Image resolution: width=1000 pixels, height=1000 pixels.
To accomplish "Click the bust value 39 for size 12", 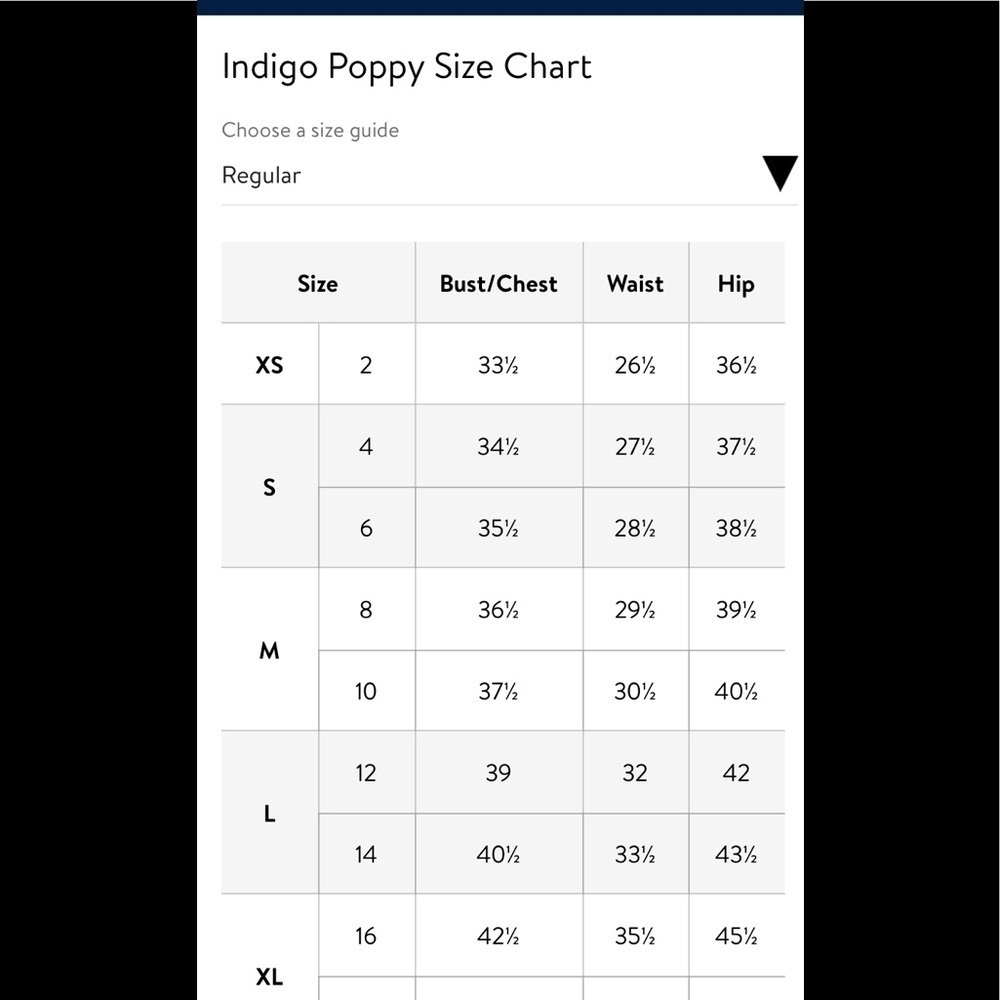I will coord(499,772).
